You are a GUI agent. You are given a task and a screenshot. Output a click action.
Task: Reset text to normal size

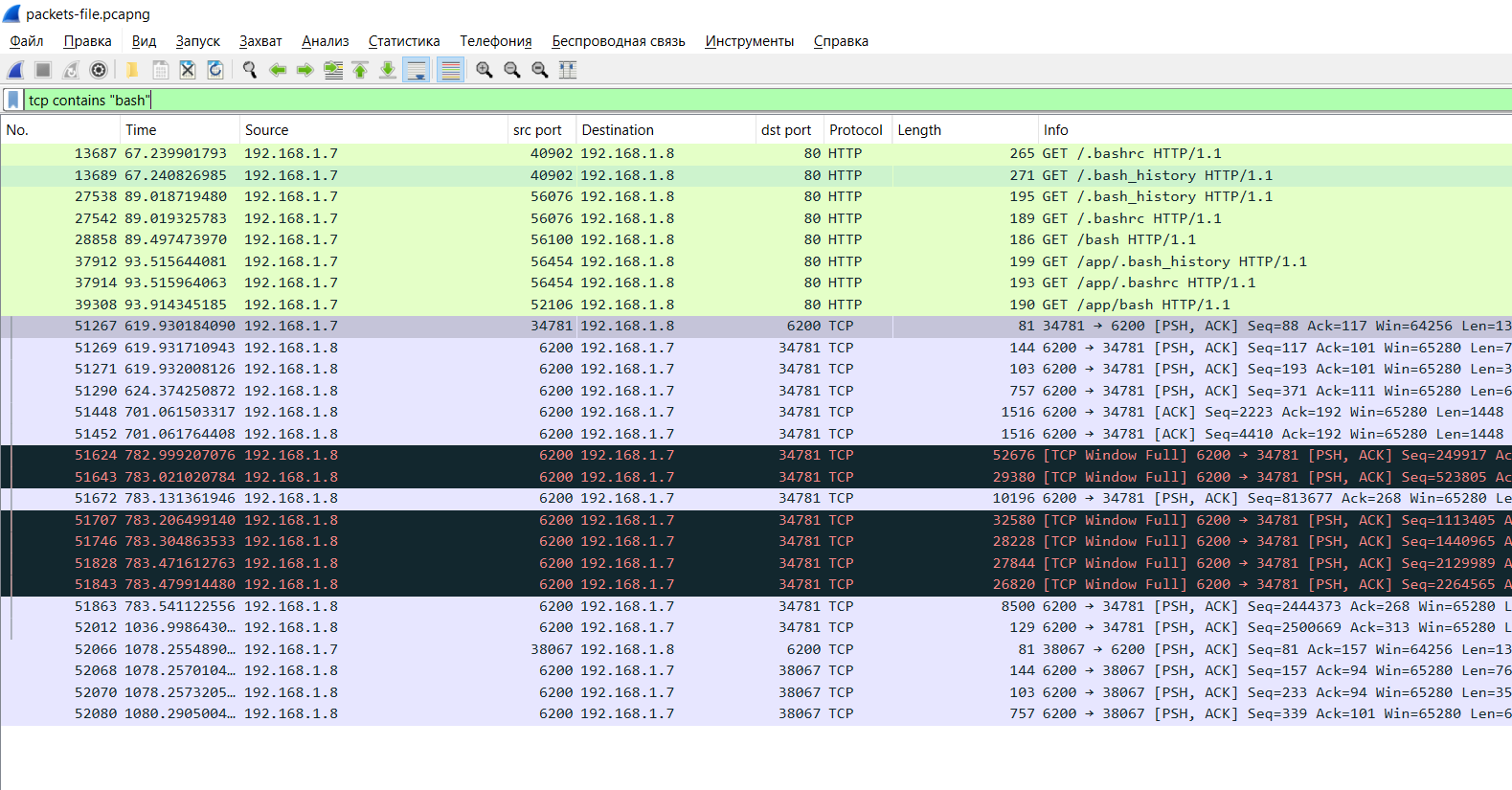(x=540, y=70)
